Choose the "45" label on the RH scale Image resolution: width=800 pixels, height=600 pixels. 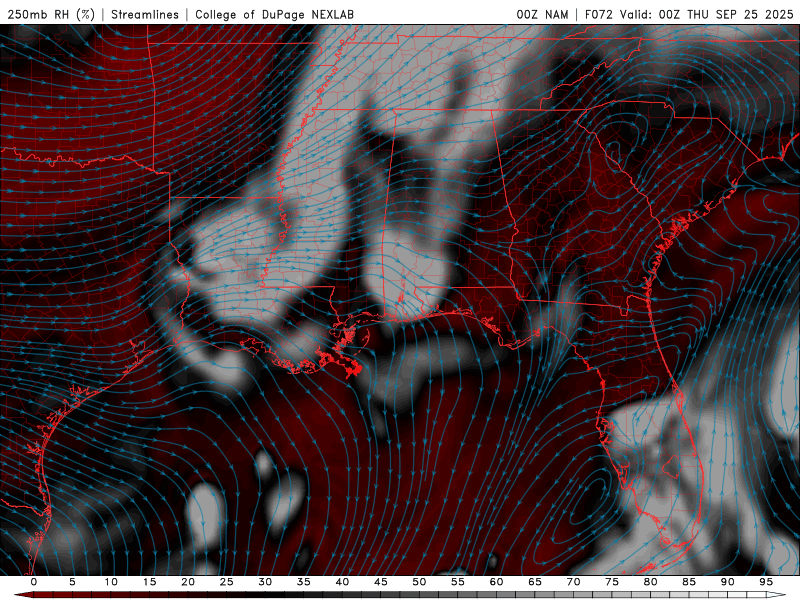pos(381,582)
